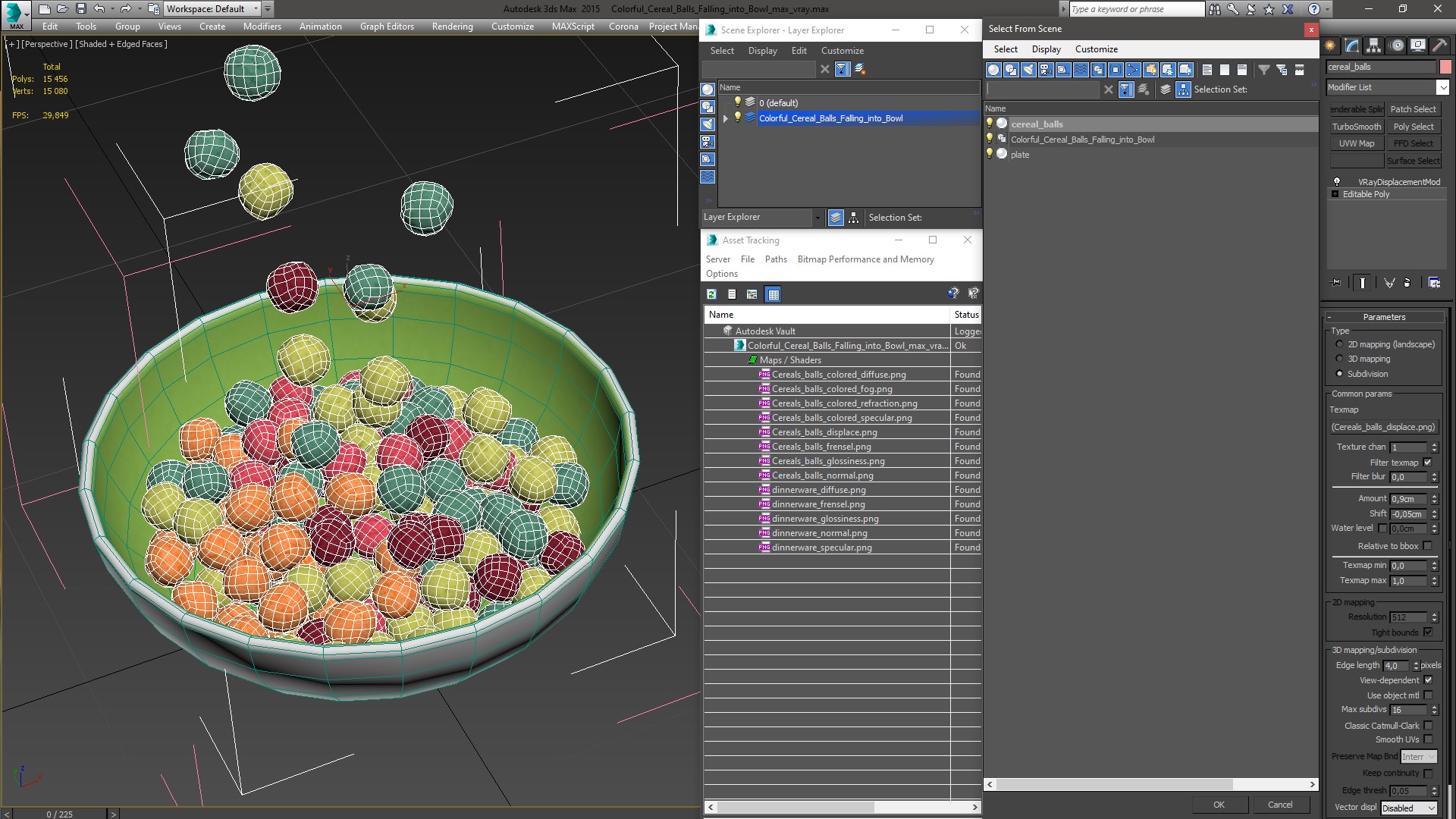
Task: Toggle View-dependent checkbox
Action: coord(1428,680)
